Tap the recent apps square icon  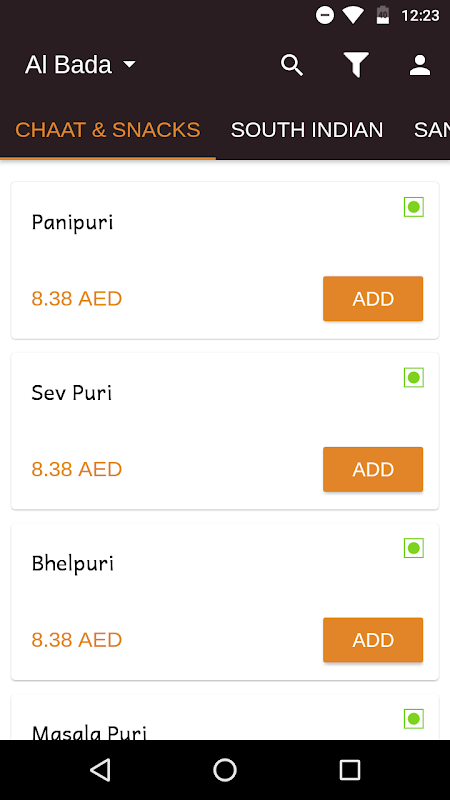click(x=350, y=769)
